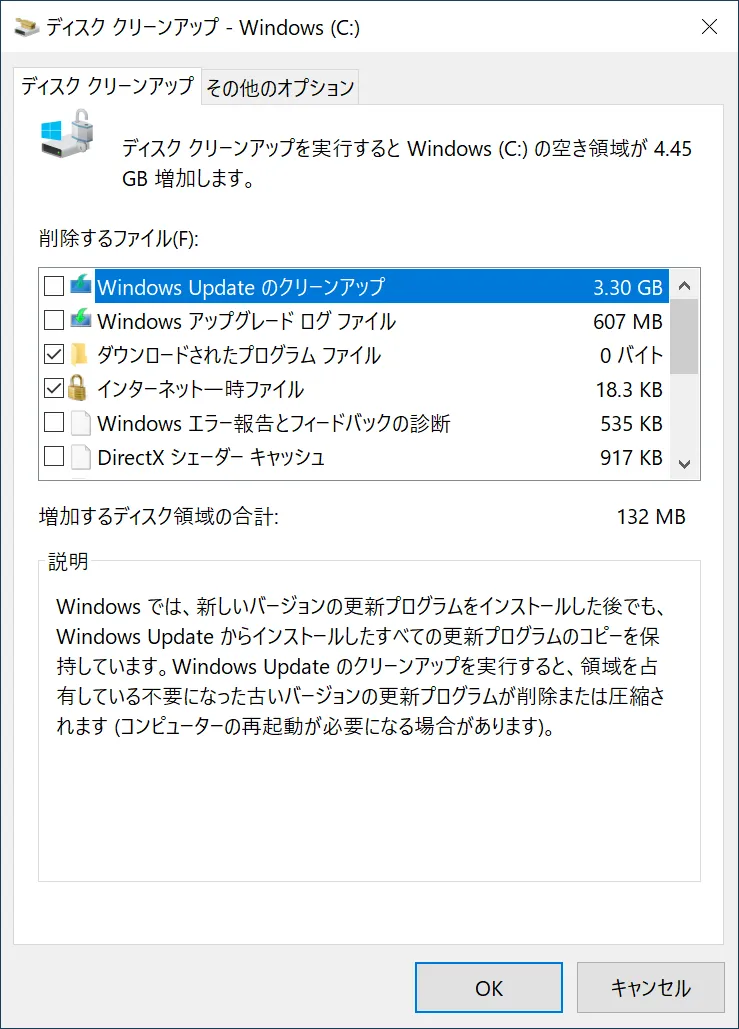Viewport: 739px width, 1029px height.
Task: Click the 917 KB size value
Action: point(631,457)
